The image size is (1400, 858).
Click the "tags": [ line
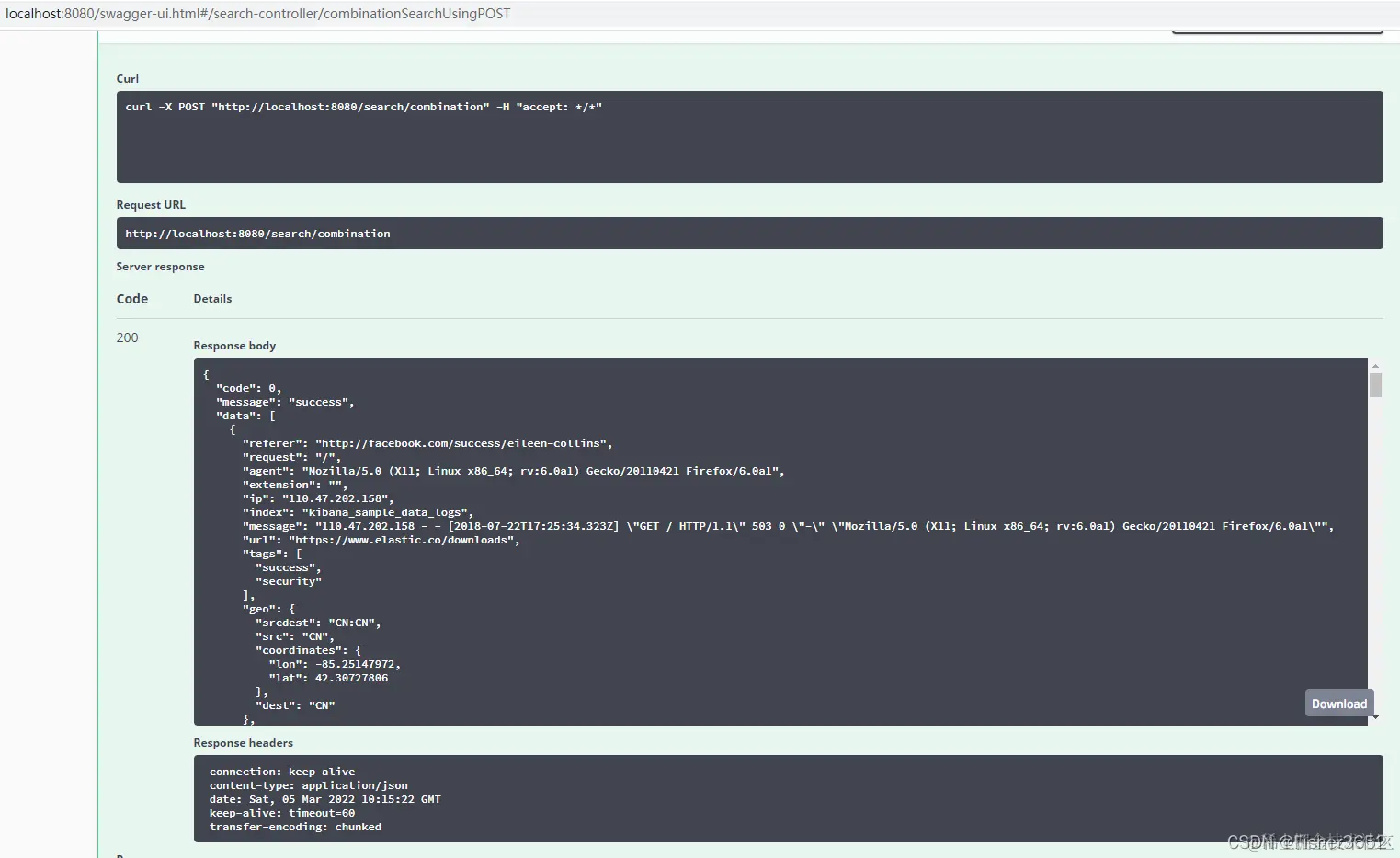[x=272, y=554]
